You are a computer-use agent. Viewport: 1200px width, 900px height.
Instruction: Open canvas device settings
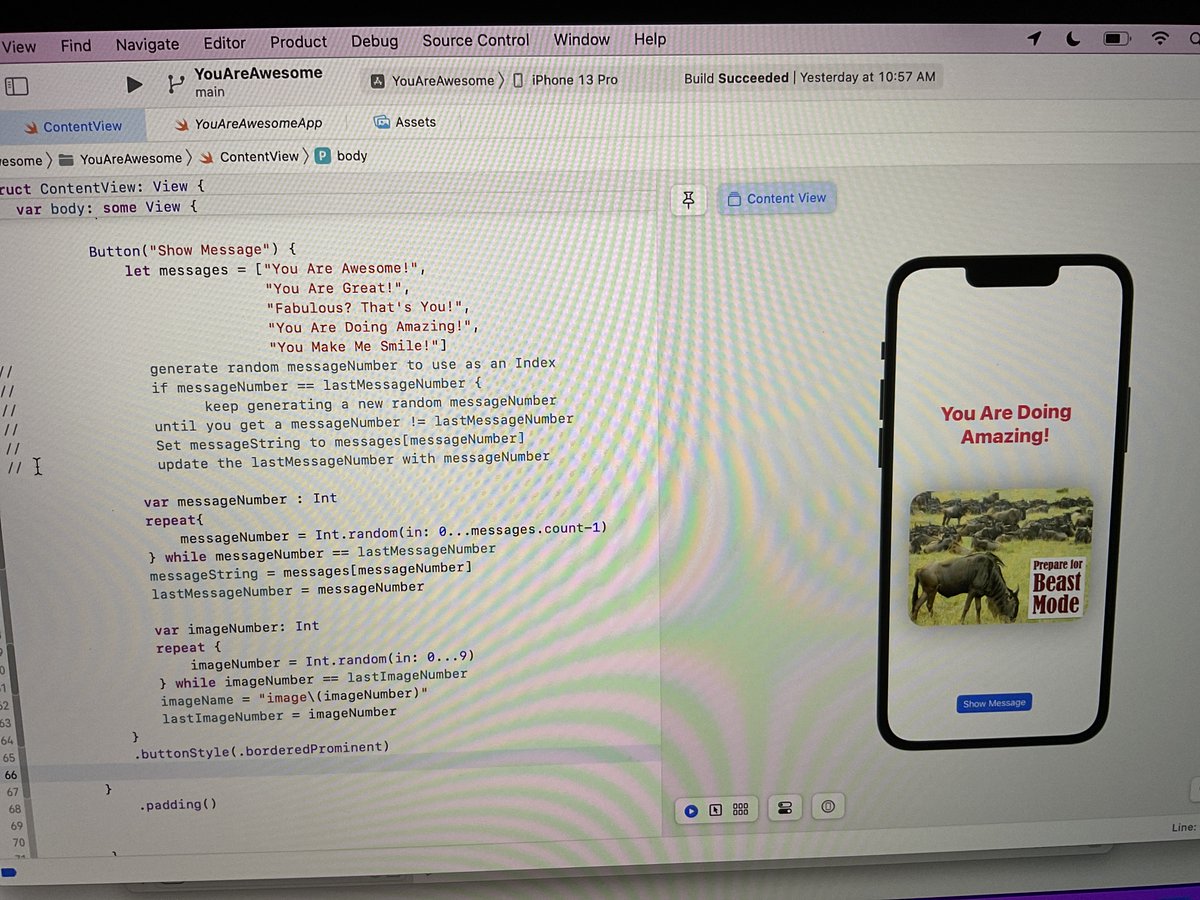pyautogui.click(x=785, y=808)
